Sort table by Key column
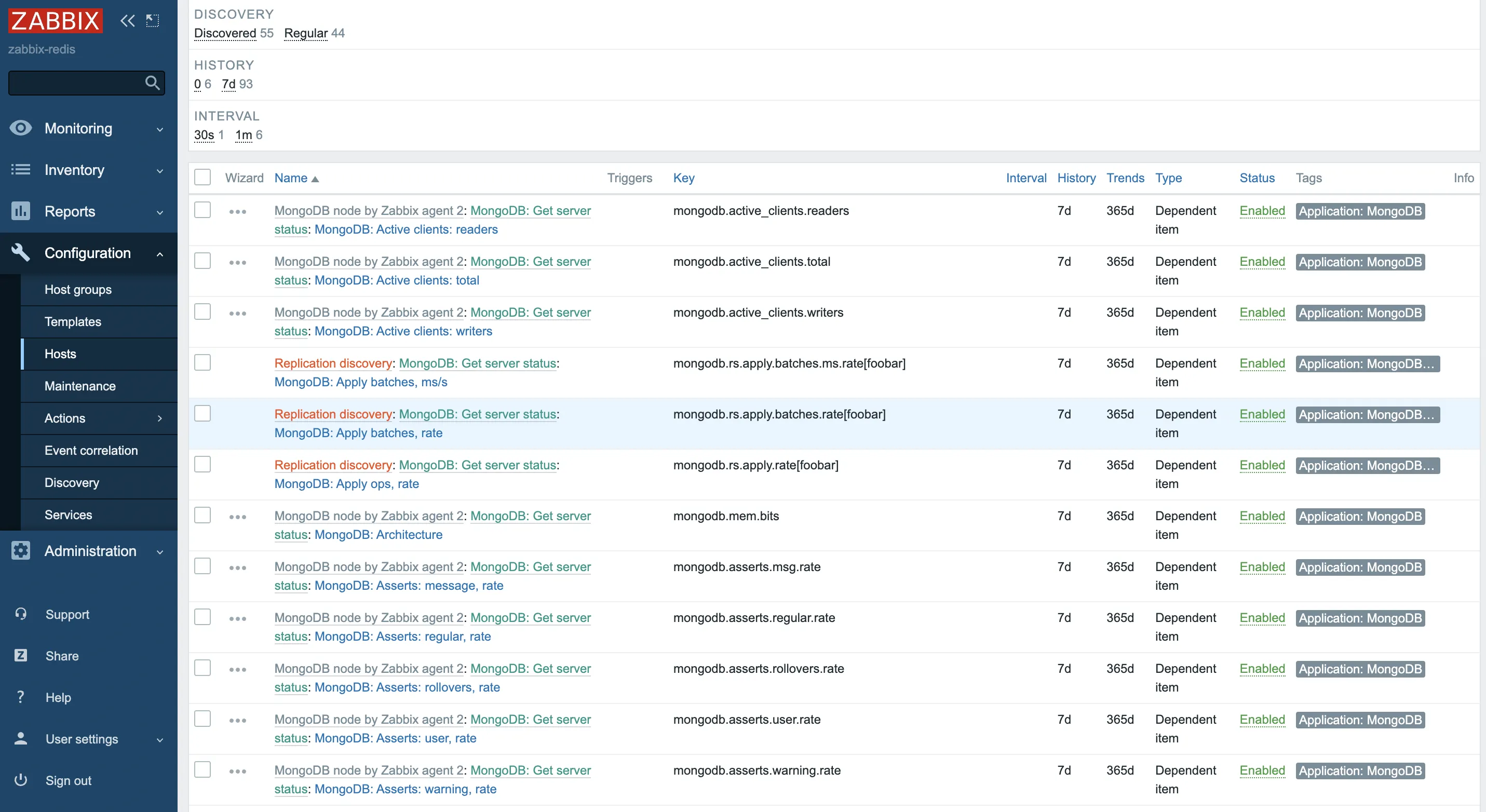The image size is (1486, 812). [x=684, y=178]
